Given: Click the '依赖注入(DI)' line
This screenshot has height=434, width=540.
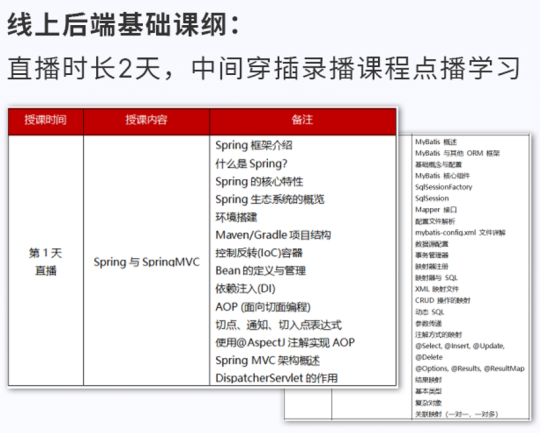Looking at the screenshot, I should tap(245, 289).
